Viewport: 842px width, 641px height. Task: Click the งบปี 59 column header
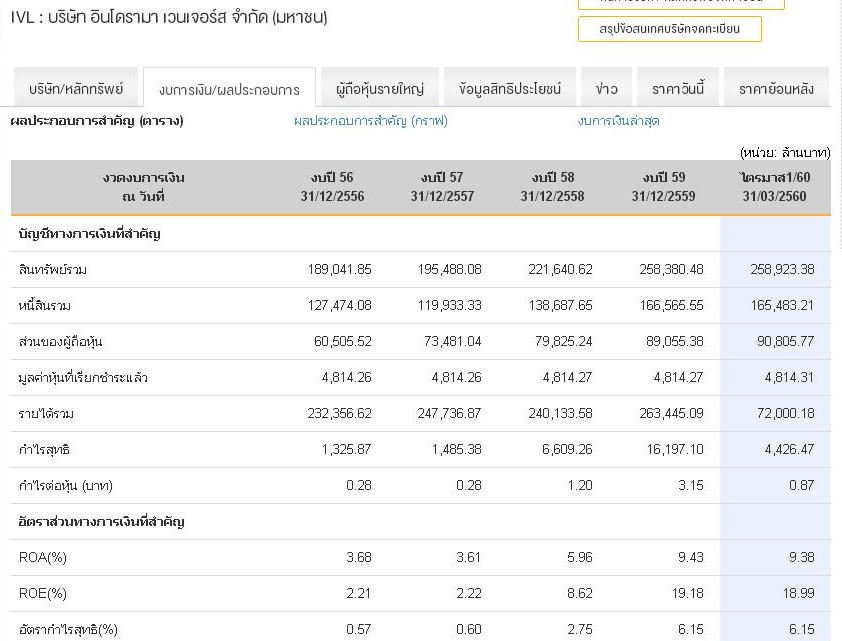click(x=663, y=187)
